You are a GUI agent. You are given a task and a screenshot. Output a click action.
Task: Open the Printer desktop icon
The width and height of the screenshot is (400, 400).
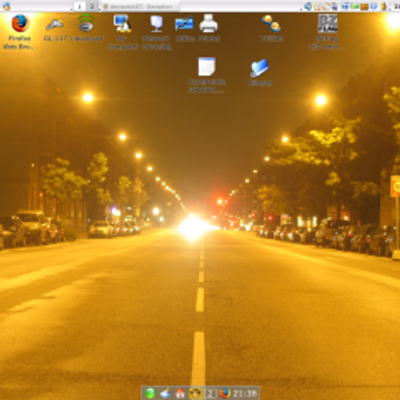(209, 23)
